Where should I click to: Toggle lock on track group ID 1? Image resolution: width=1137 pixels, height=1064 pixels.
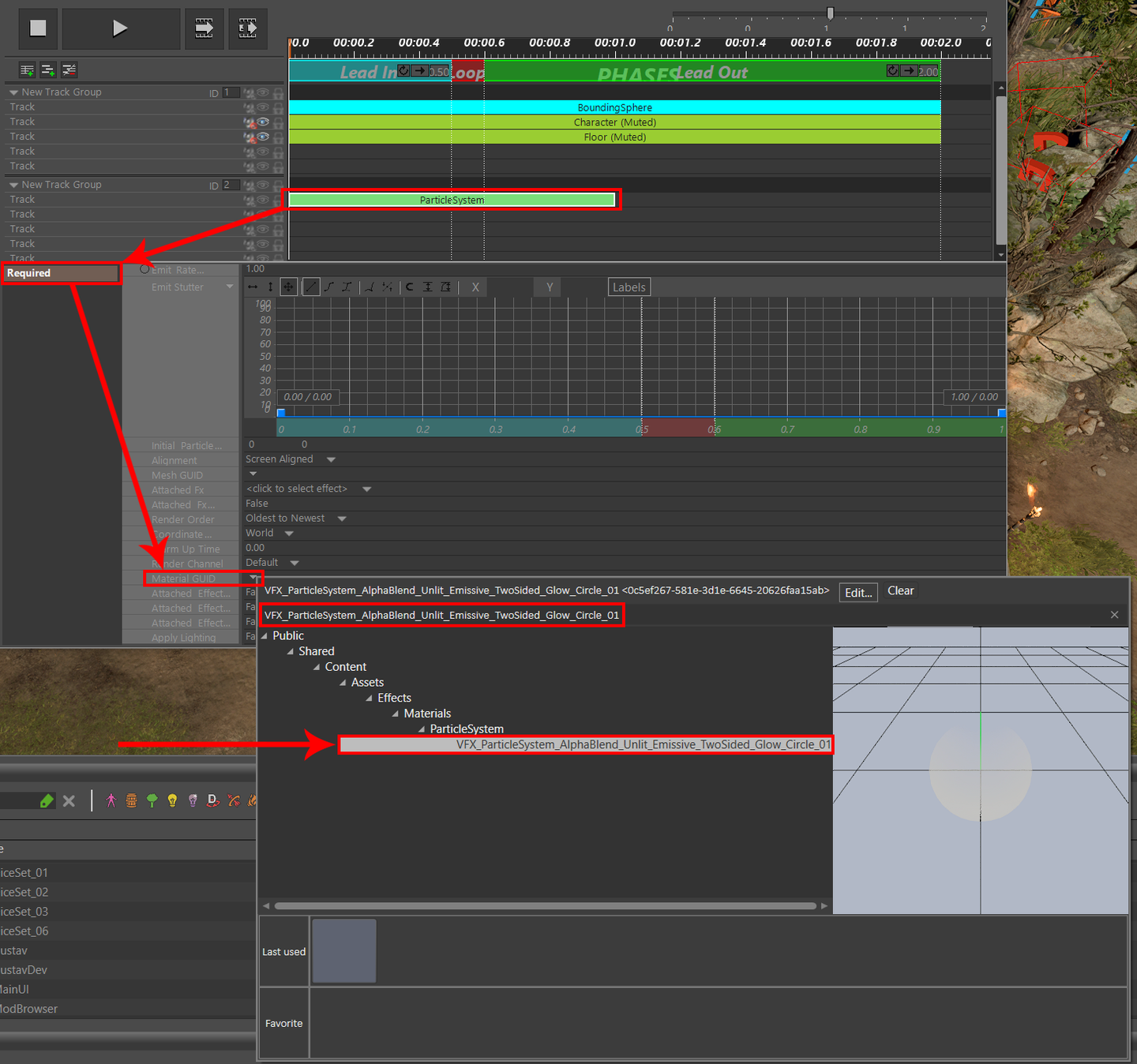click(x=278, y=93)
